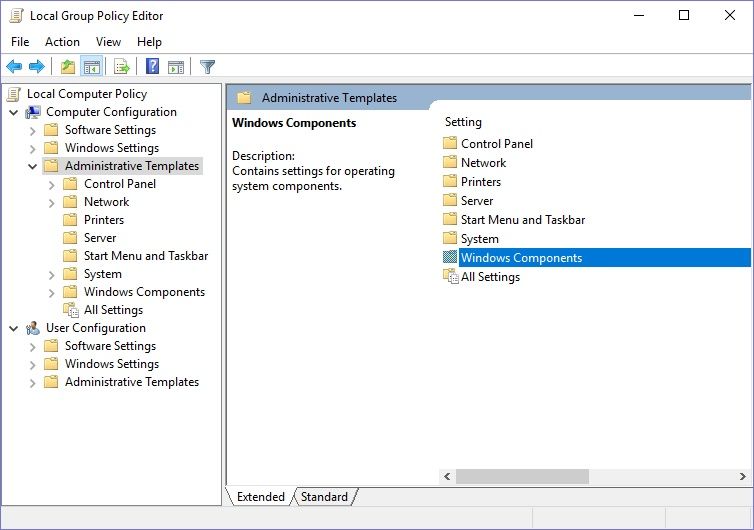
Task: Select System in the Setting list
Action: point(479,239)
